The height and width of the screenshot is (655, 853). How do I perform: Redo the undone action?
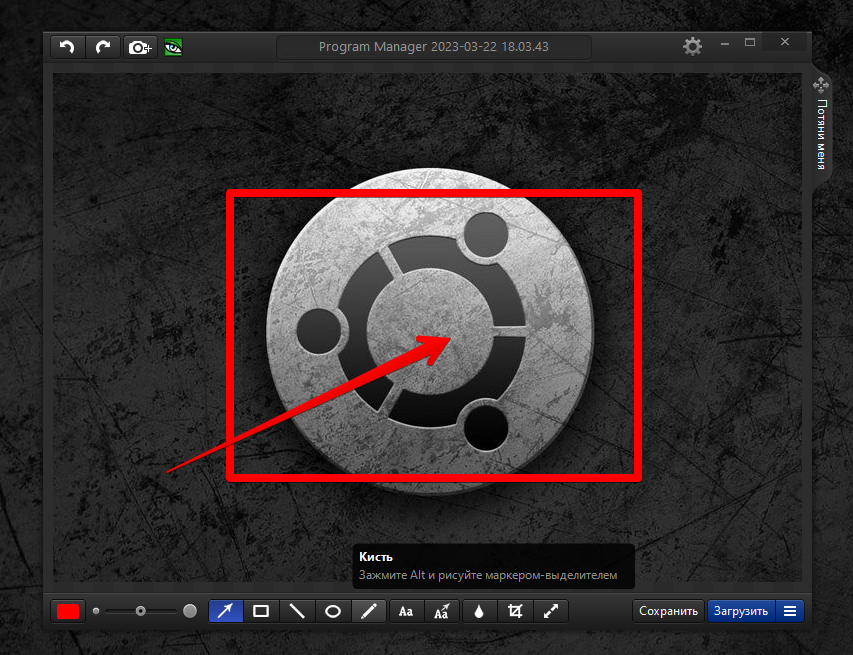click(x=103, y=47)
